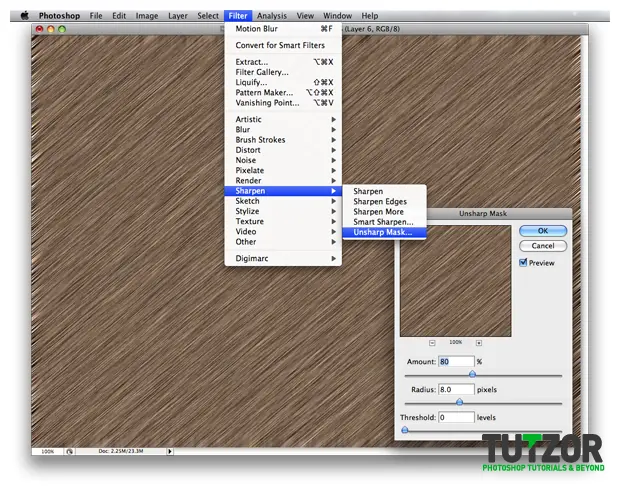The image size is (620, 495).
Task: Click Cancel in Unsharp Mask dialog
Action: 543,246
